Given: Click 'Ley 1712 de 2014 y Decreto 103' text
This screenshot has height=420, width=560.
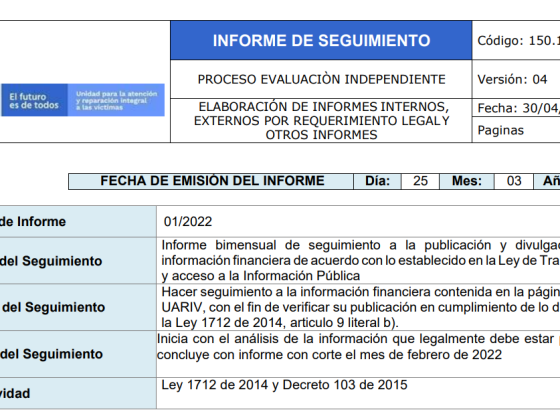Looking at the screenshot, I should [x=284, y=385].
